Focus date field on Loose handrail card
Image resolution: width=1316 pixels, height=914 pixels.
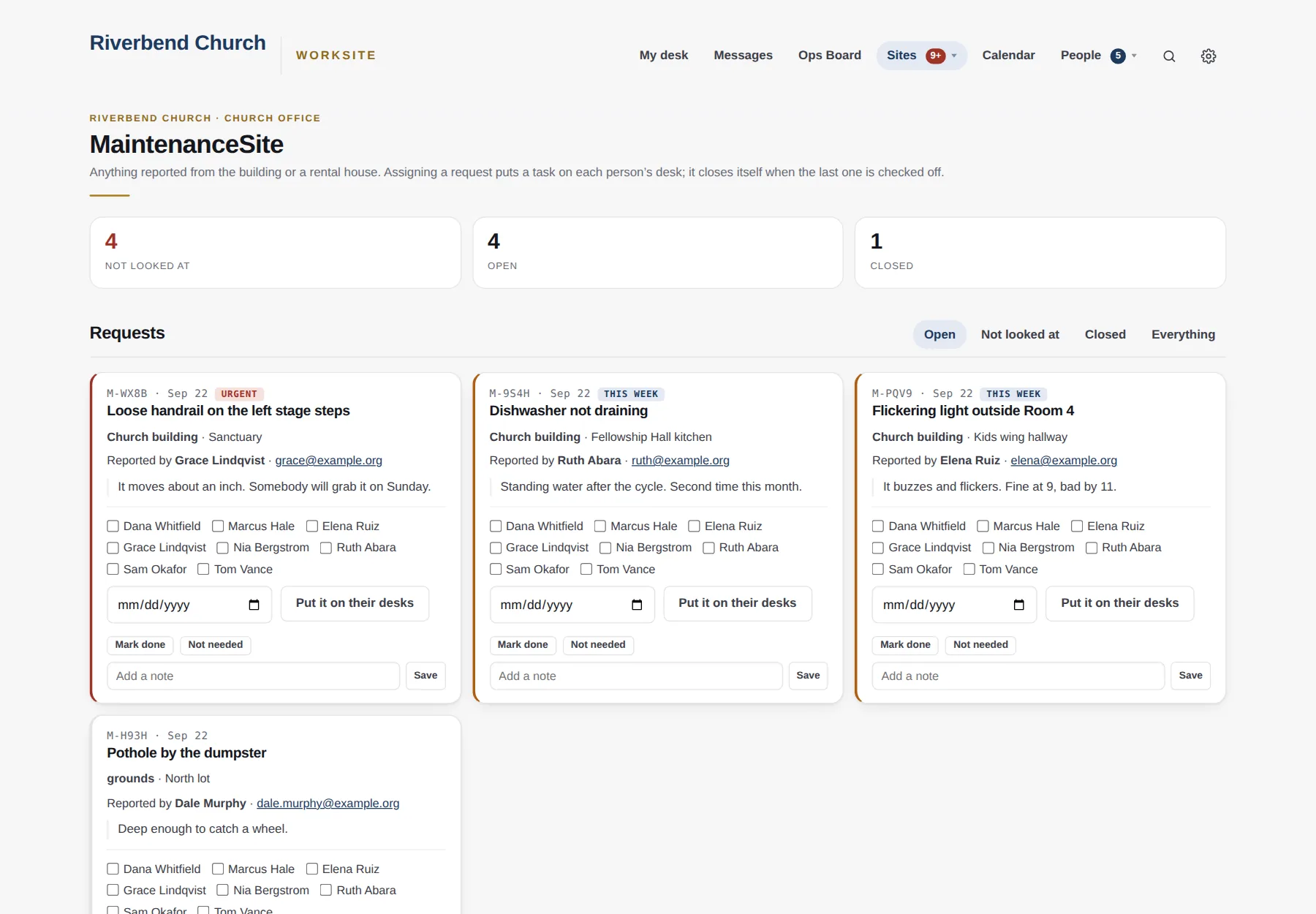click(189, 605)
